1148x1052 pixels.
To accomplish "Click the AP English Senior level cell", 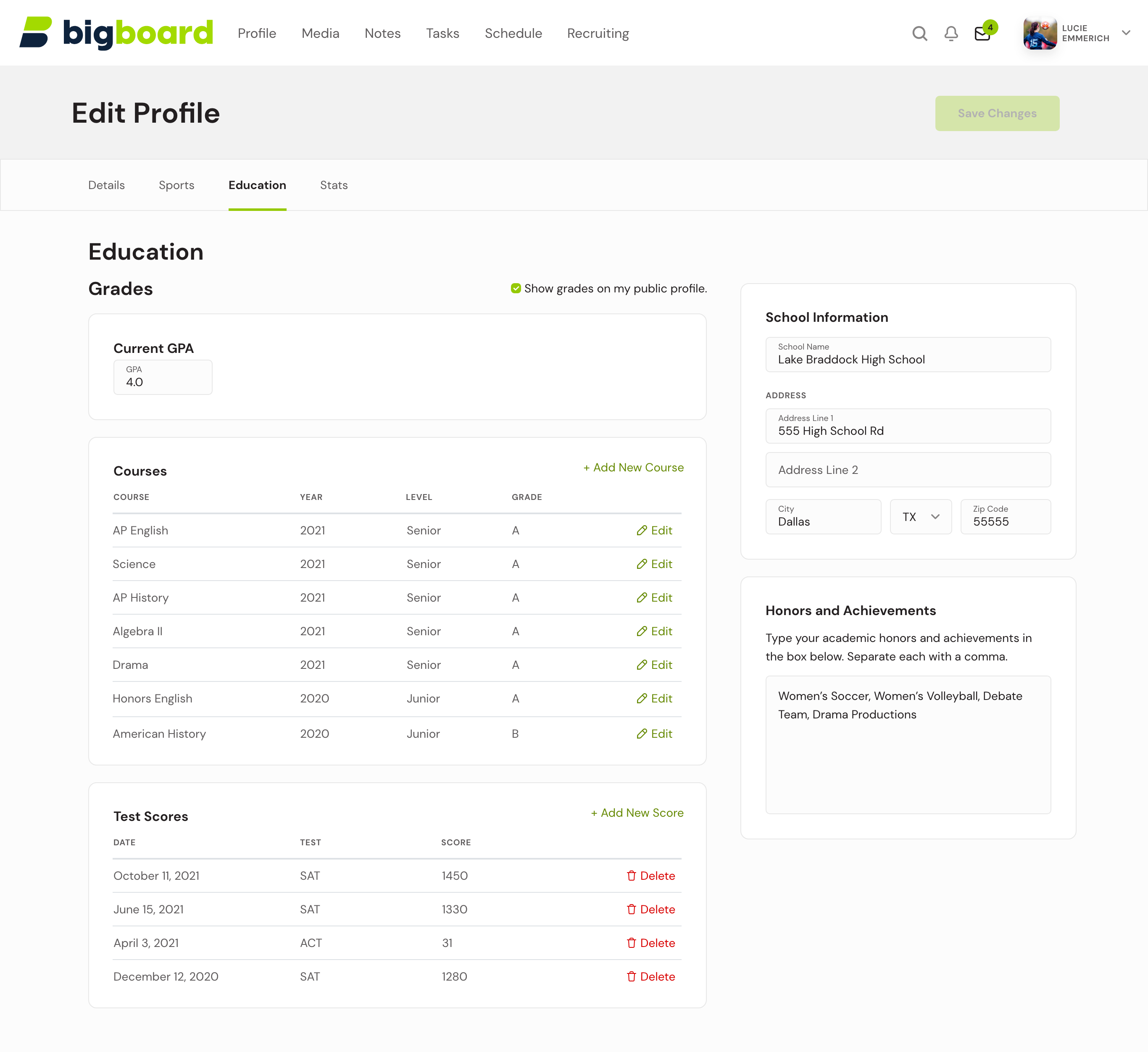I will click(423, 531).
